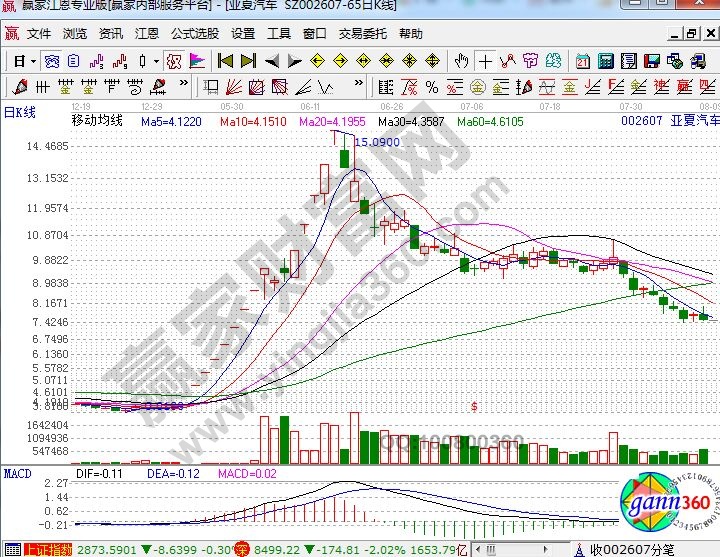Click the 移动均线 indicator label
Screen dimensions: 720x557
click(97, 121)
